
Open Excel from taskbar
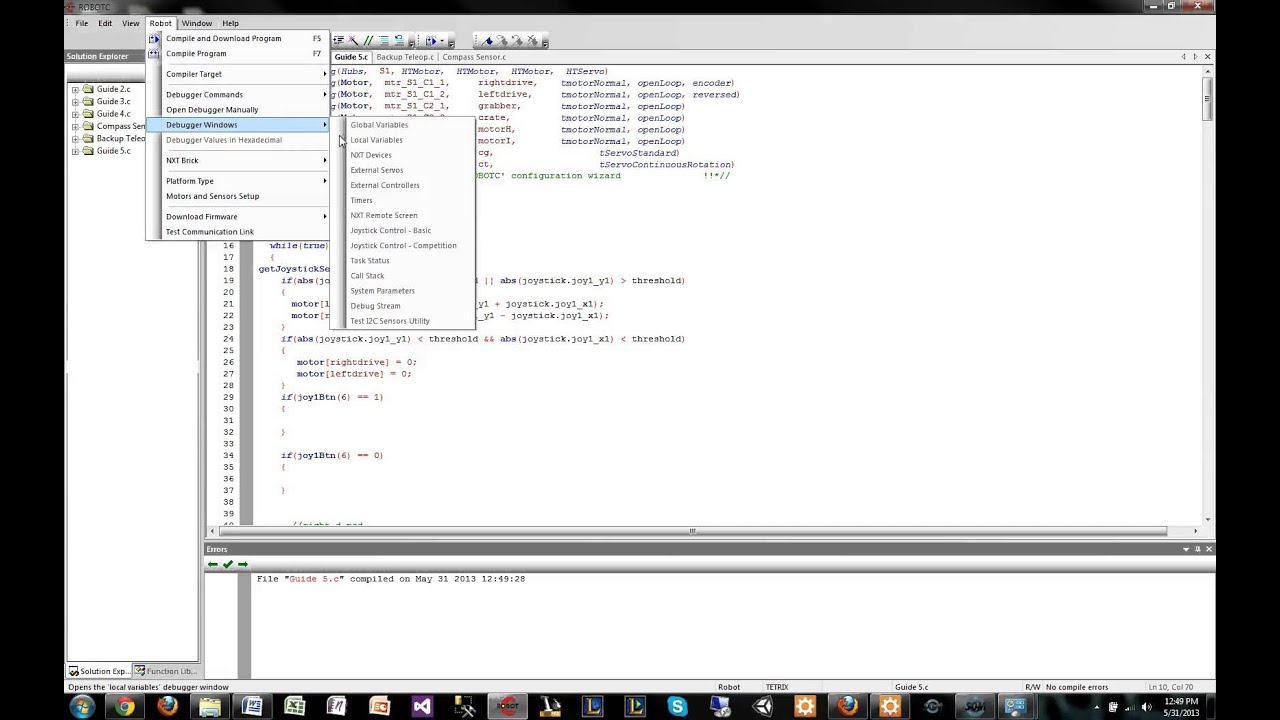point(295,707)
